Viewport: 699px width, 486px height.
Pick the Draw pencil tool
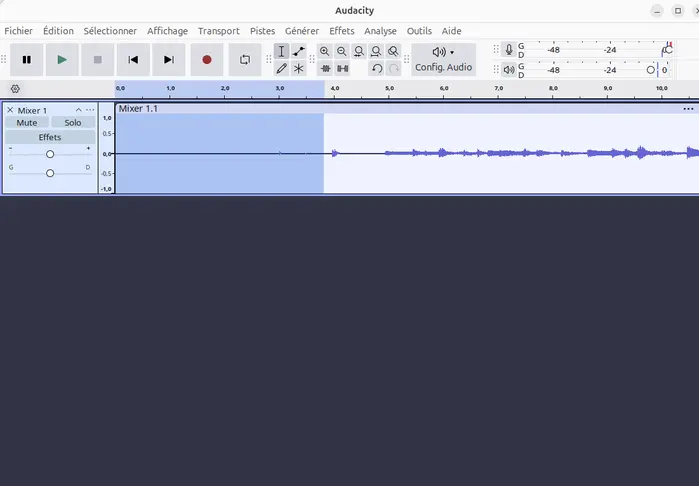click(281, 68)
